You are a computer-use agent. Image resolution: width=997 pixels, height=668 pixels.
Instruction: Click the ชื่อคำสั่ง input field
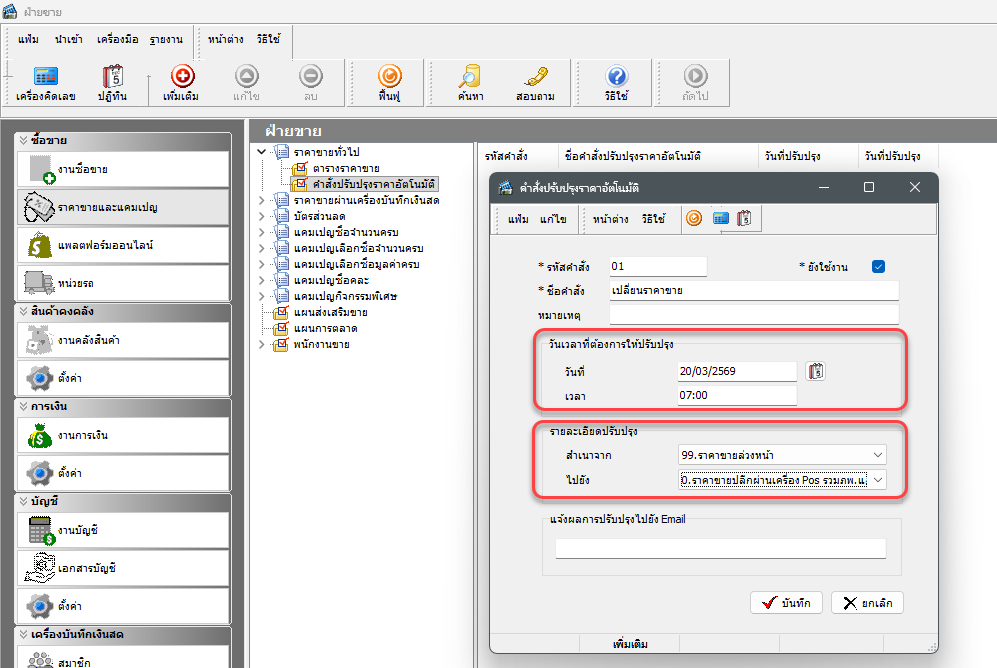pyautogui.click(x=754, y=291)
